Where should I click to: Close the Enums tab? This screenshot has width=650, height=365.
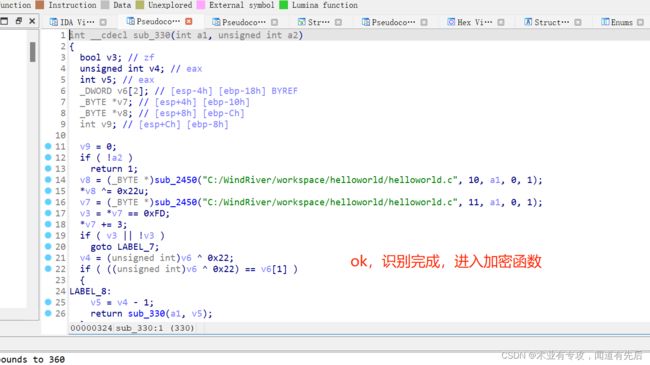pos(640,22)
